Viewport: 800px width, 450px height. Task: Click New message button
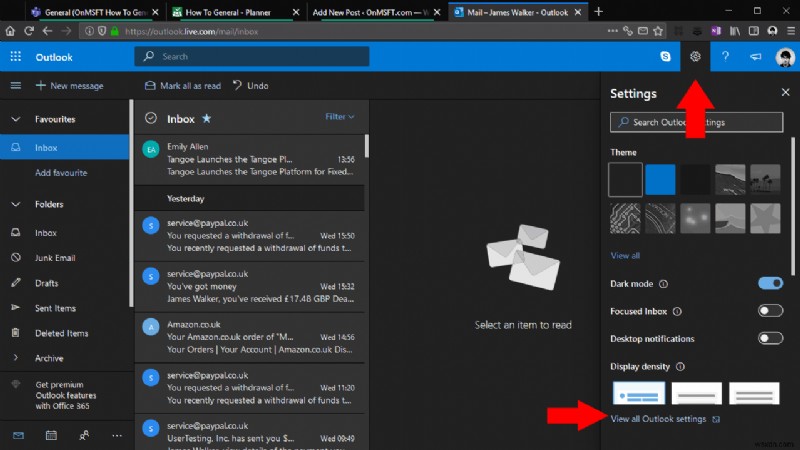(x=69, y=86)
